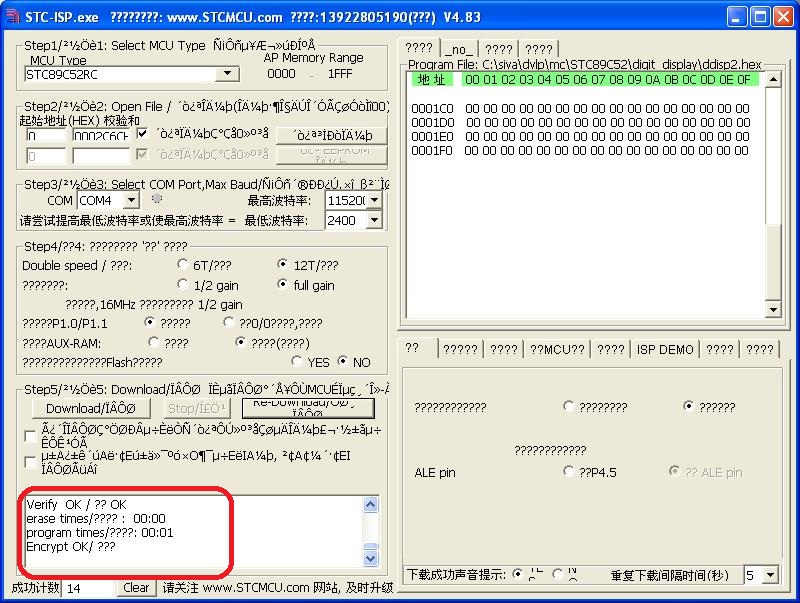Click the Download button

[91, 409]
